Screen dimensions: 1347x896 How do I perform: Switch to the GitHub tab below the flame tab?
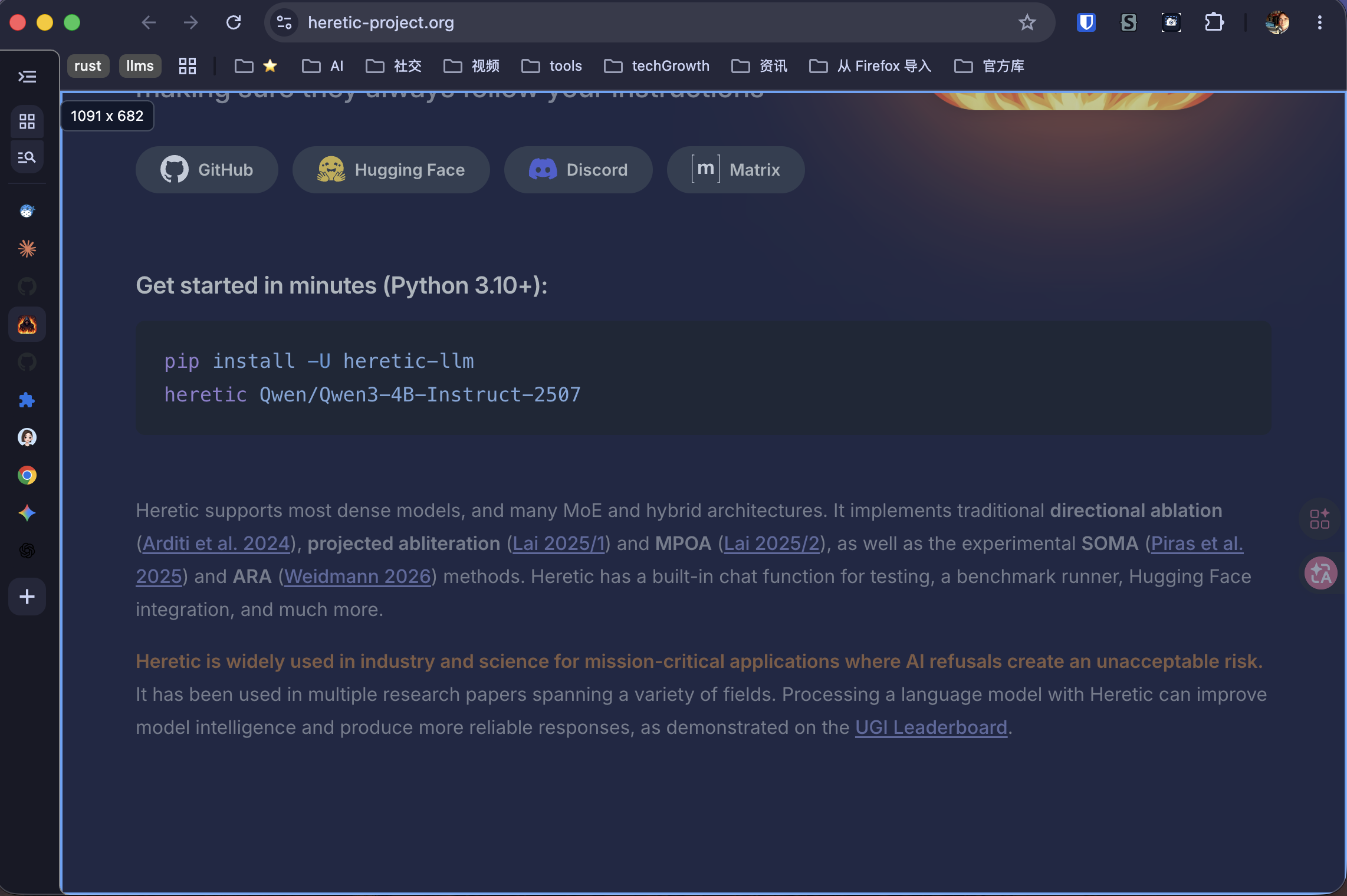[27, 362]
